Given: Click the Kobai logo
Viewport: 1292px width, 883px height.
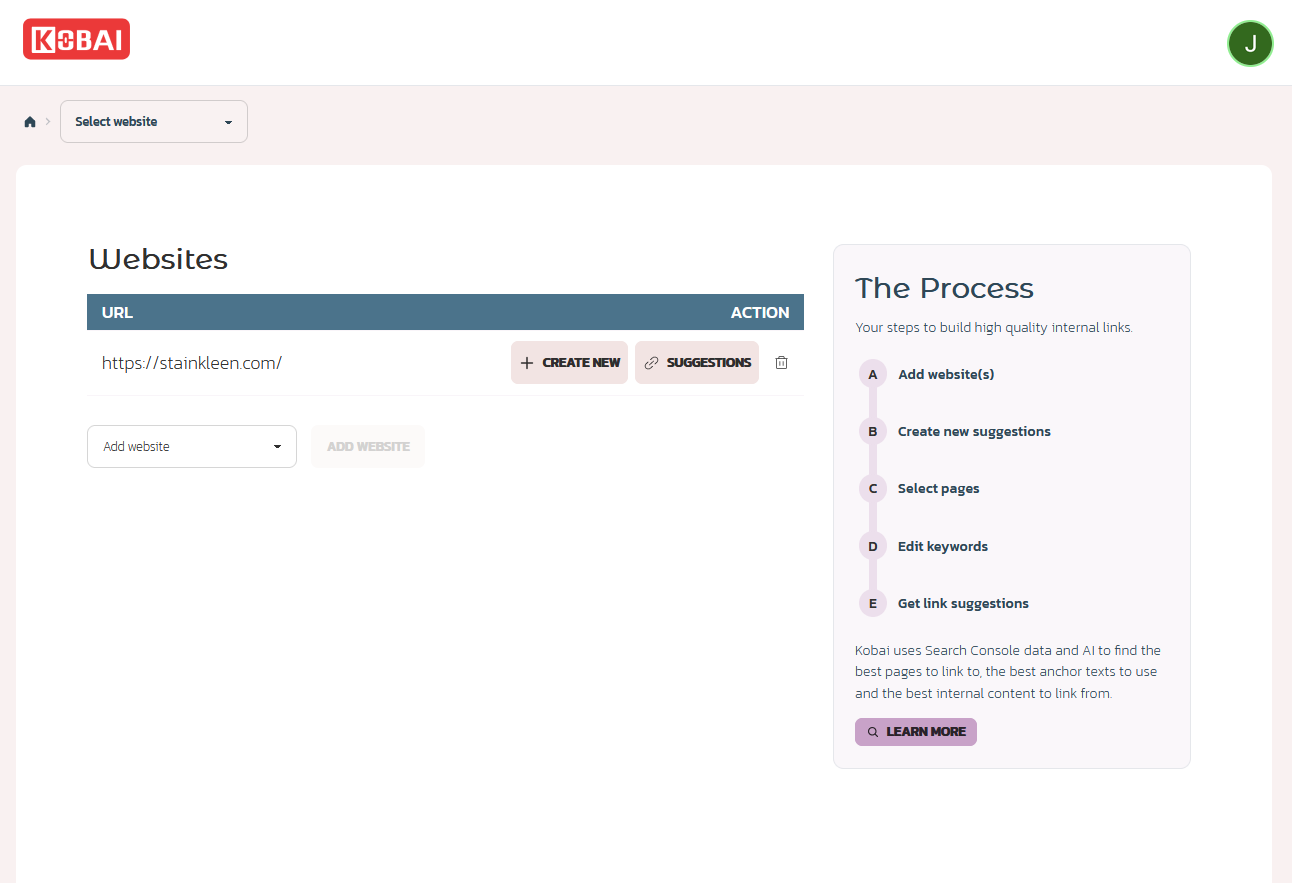Looking at the screenshot, I should click(x=76, y=39).
